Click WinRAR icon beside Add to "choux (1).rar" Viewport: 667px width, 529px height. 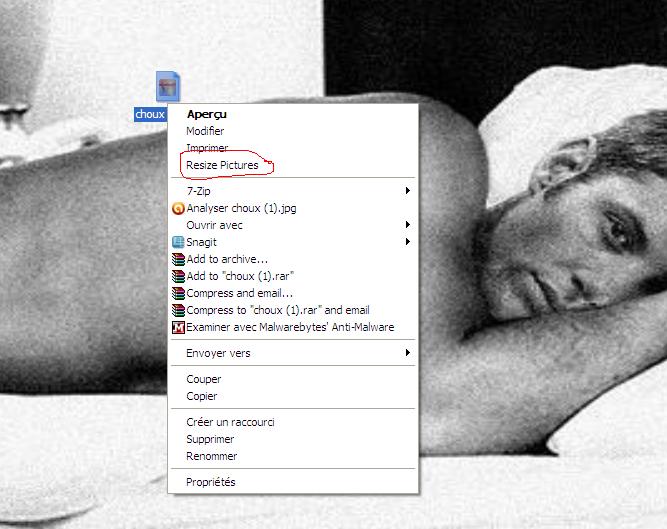click(178, 276)
